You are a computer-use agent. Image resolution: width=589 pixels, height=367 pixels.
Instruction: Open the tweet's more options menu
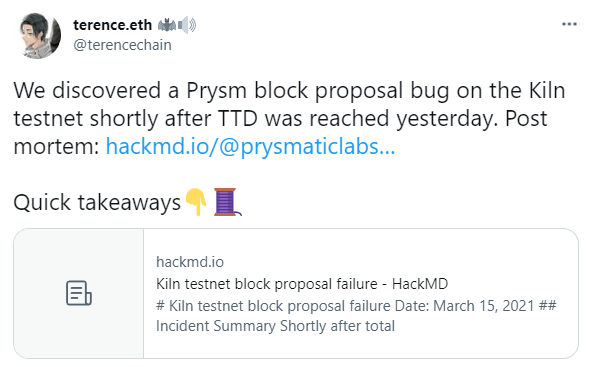coord(569,24)
